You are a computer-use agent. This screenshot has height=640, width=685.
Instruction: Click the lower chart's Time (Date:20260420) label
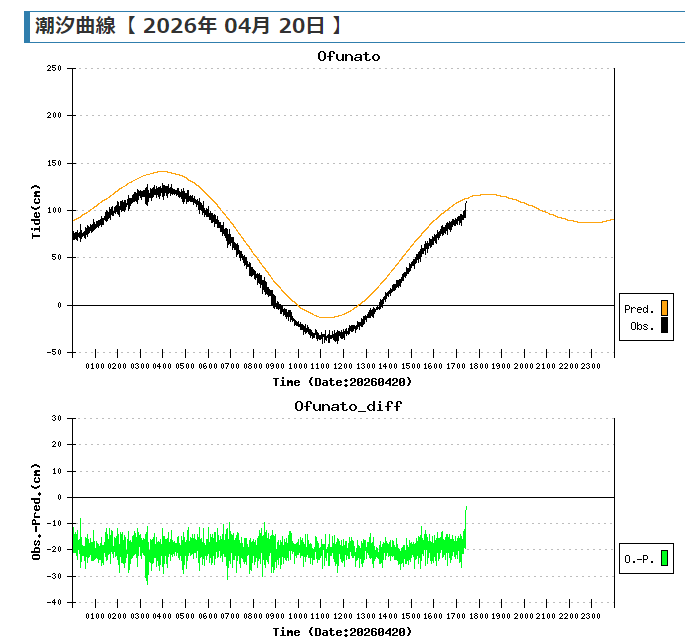click(343, 631)
